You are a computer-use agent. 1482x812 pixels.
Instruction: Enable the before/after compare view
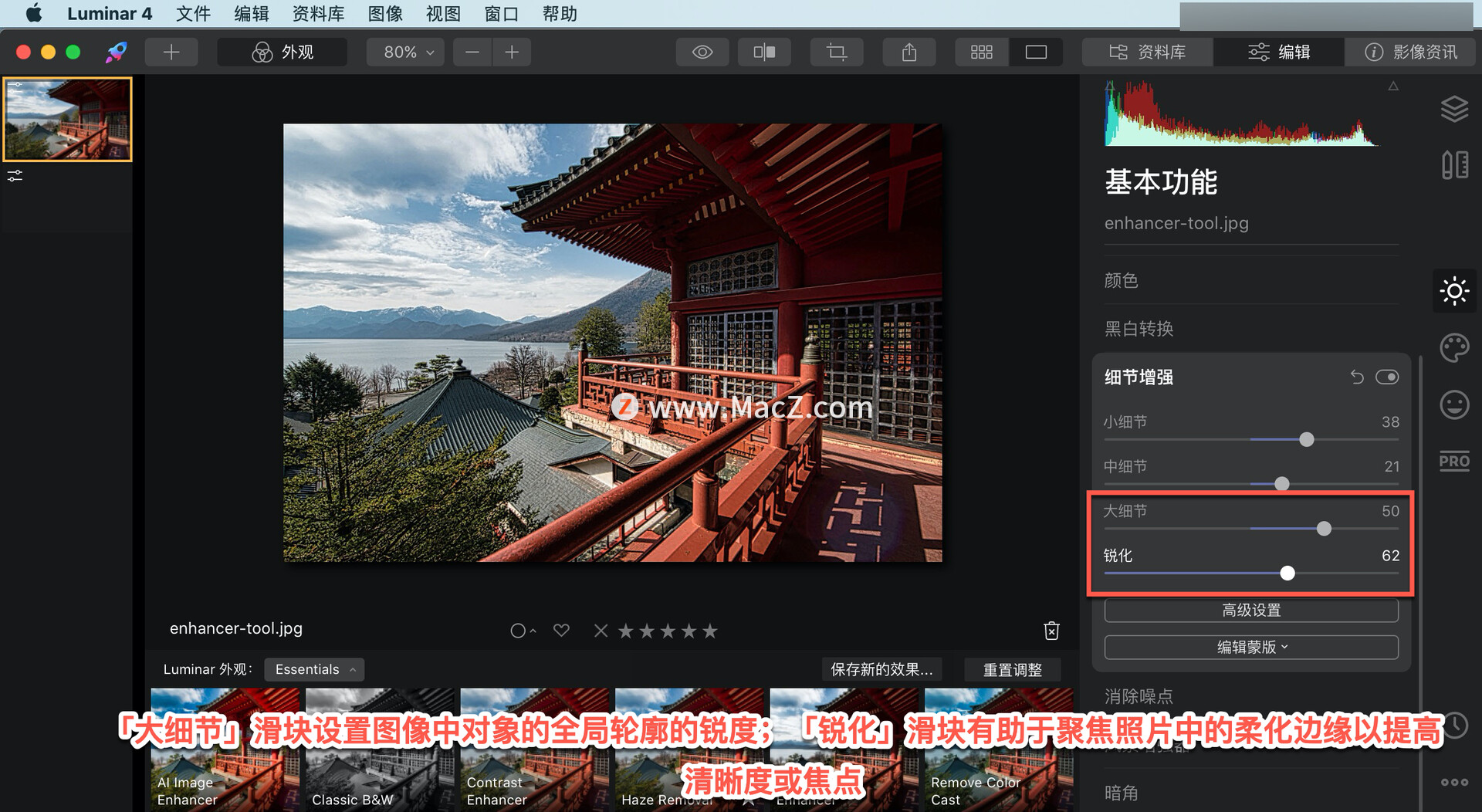[x=764, y=52]
